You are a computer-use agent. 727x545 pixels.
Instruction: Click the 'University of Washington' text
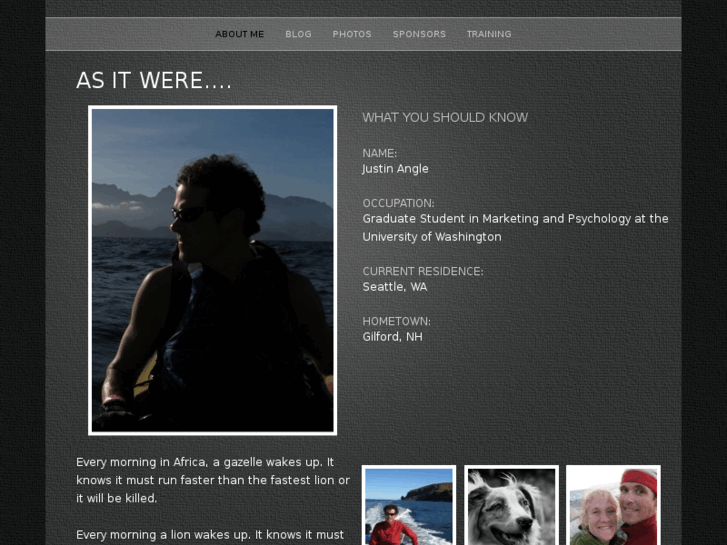[x=432, y=237]
